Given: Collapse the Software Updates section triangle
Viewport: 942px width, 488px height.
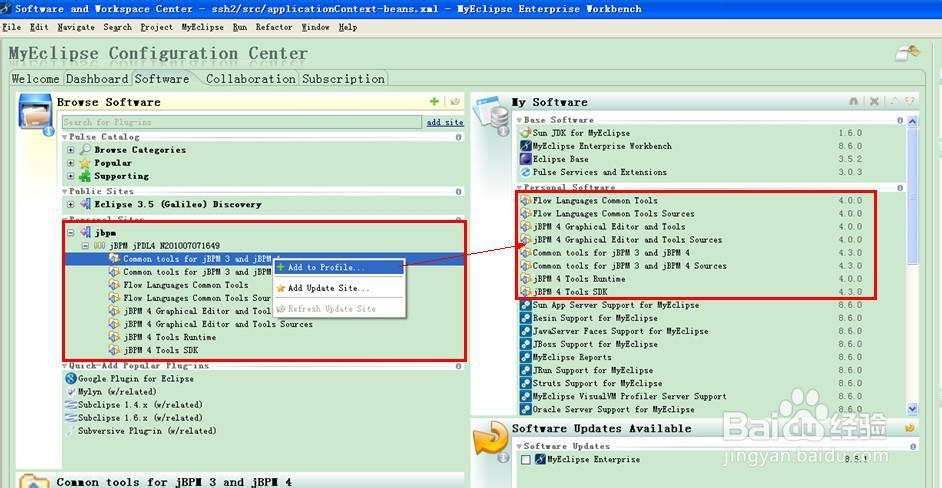Looking at the screenshot, I should pos(520,447).
